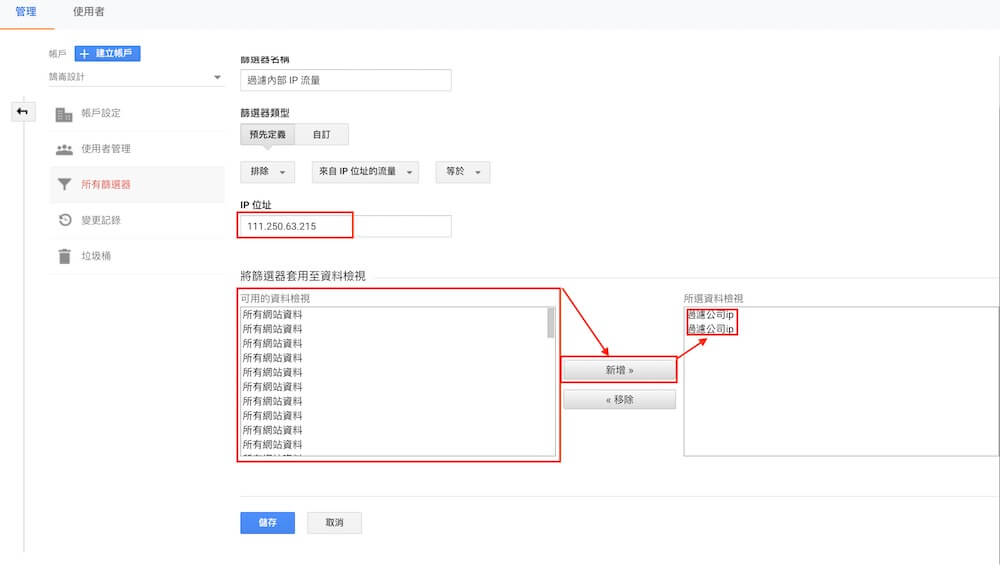Viewport: 1000px width, 569px height.
Task: Click the funnel filter icon
Action: click(x=64, y=184)
